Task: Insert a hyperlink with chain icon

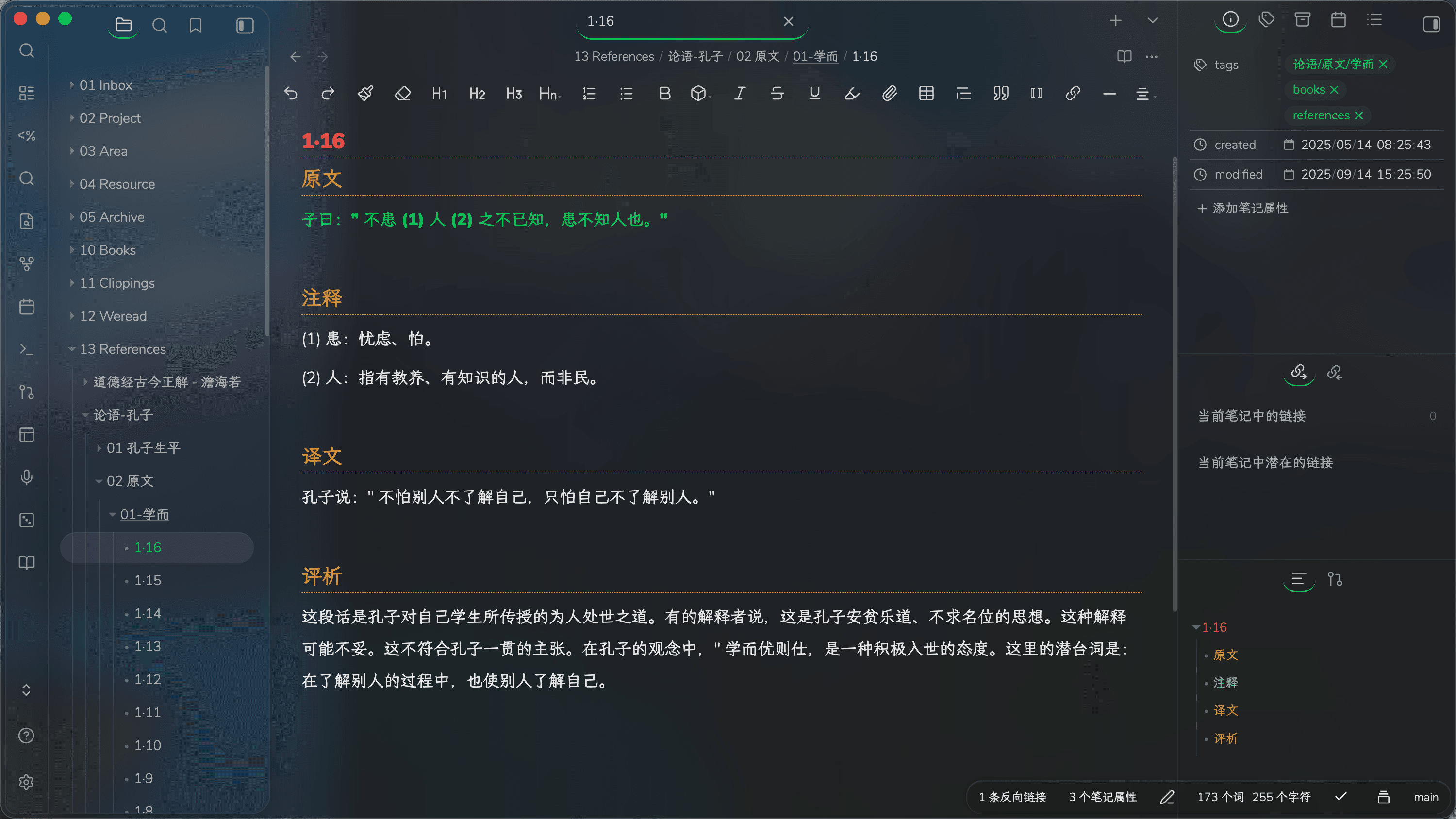Action: (x=1073, y=93)
